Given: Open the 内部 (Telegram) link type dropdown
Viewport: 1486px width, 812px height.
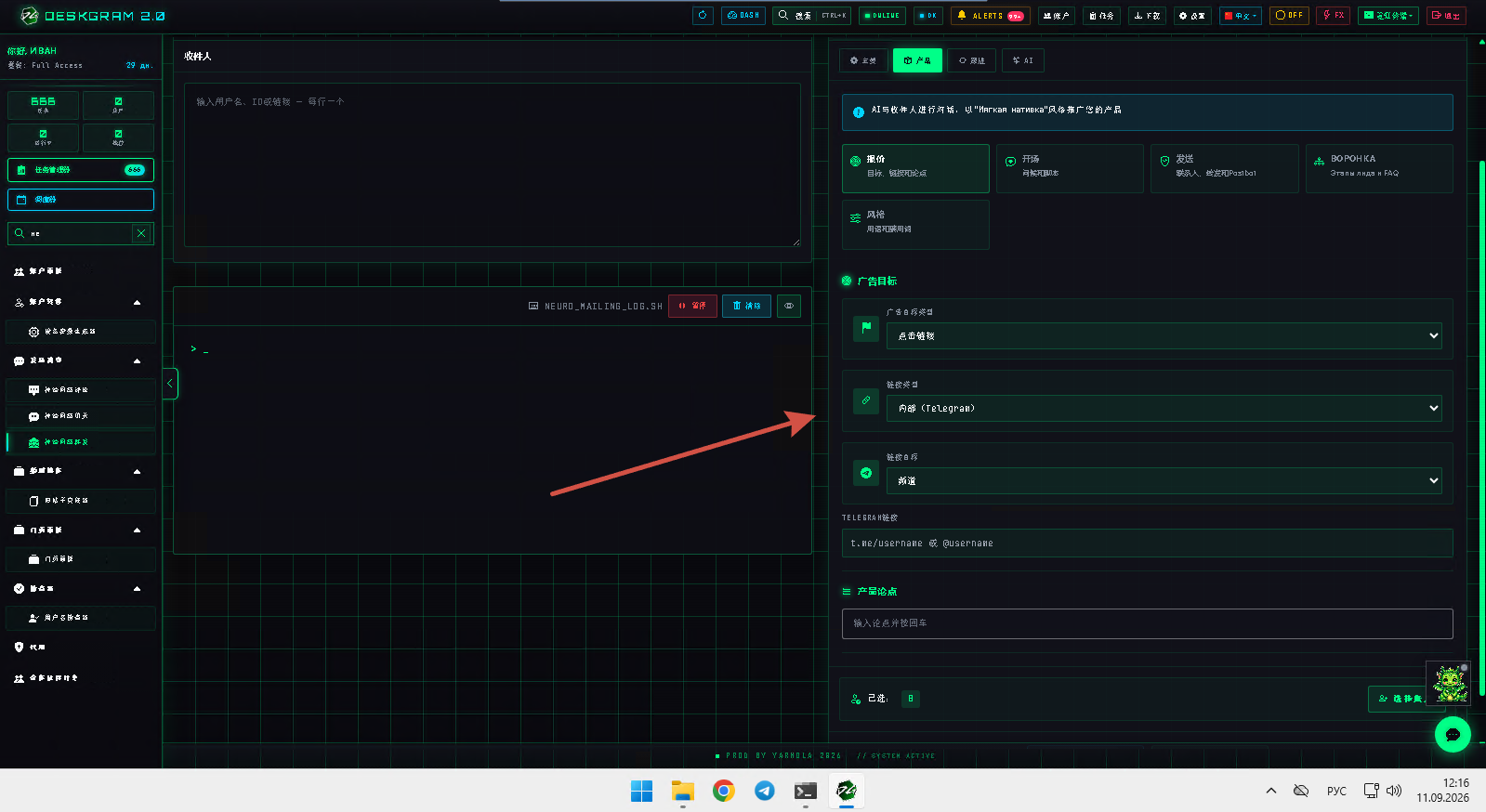Looking at the screenshot, I should 1164,408.
